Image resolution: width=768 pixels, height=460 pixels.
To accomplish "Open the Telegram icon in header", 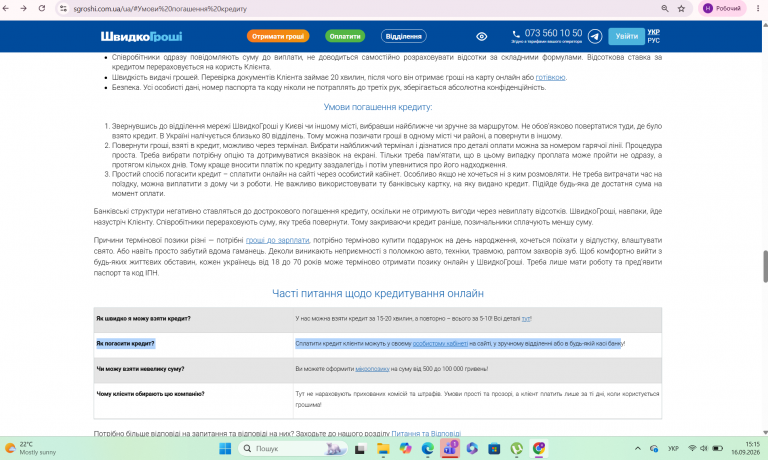I will point(595,36).
